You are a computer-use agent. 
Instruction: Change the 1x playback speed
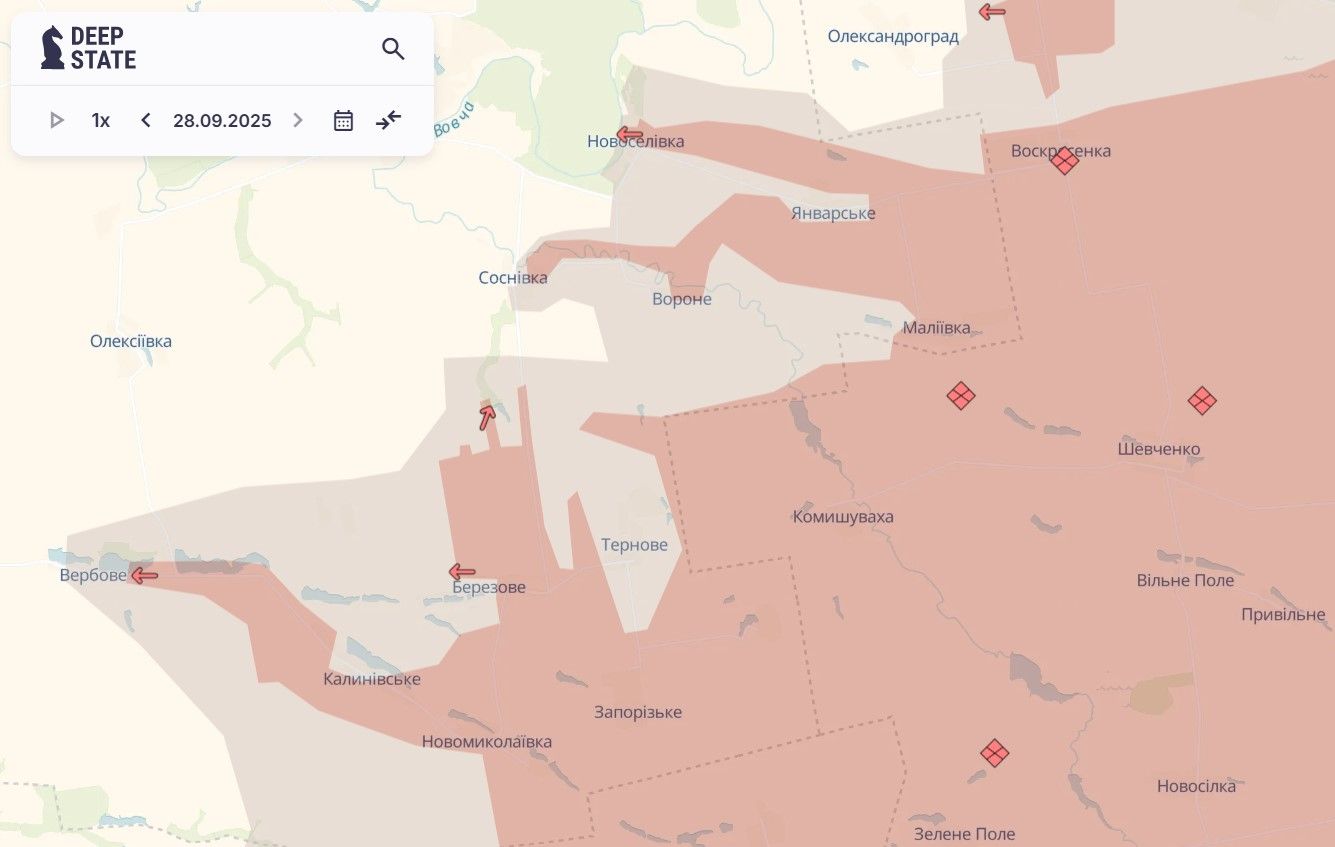coord(101,121)
